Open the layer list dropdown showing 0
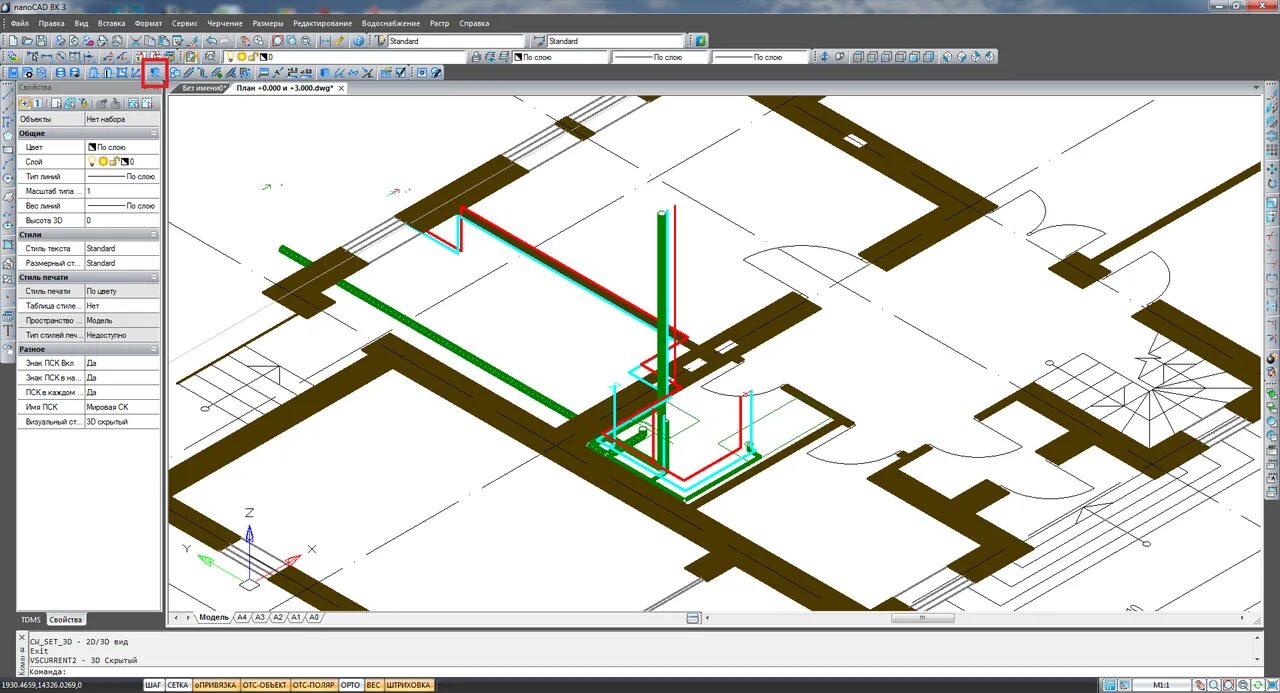Image resolution: width=1280 pixels, height=693 pixels. (344, 57)
